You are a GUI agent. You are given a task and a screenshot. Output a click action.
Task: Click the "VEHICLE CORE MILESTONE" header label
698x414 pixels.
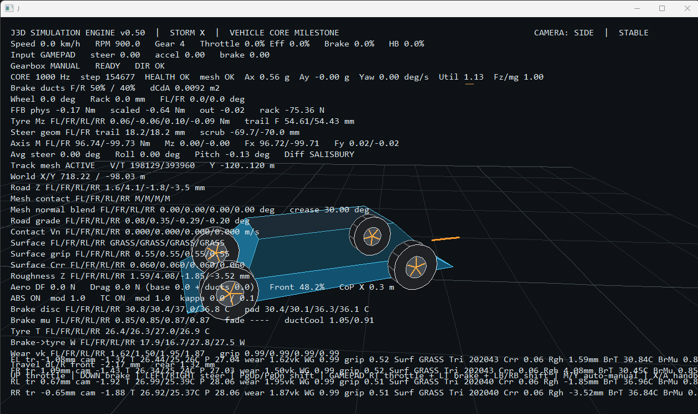pos(284,33)
